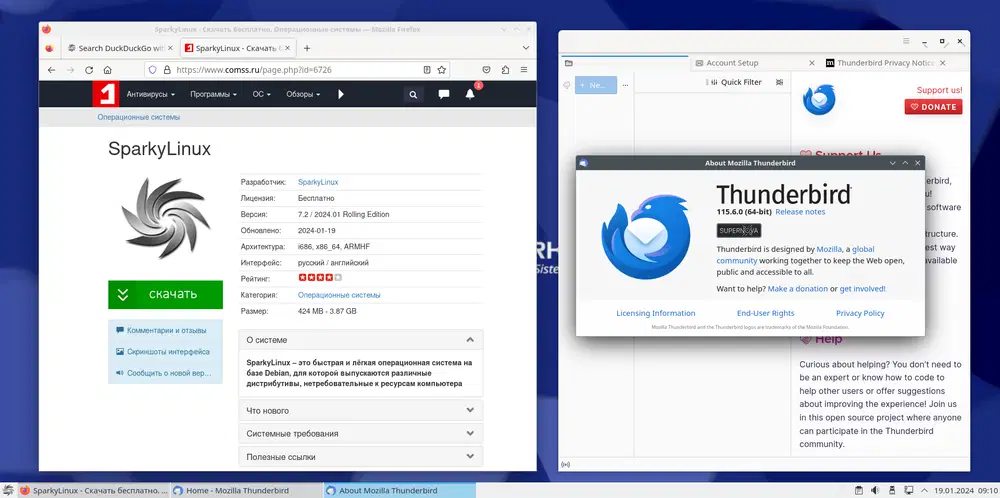Screen dimensions: 1000x498
Task: Click Firefox View pinned icon
Action: point(50,48)
